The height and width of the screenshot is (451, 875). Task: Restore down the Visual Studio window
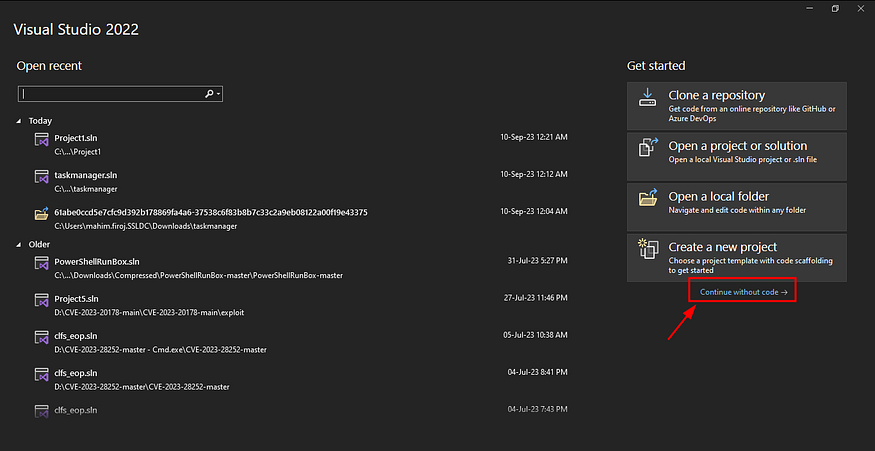pos(835,8)
